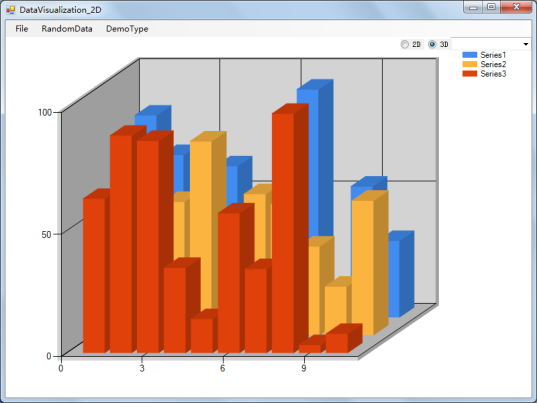
Task: Close the DataVisualization_2D window
Action: [516, 7]
